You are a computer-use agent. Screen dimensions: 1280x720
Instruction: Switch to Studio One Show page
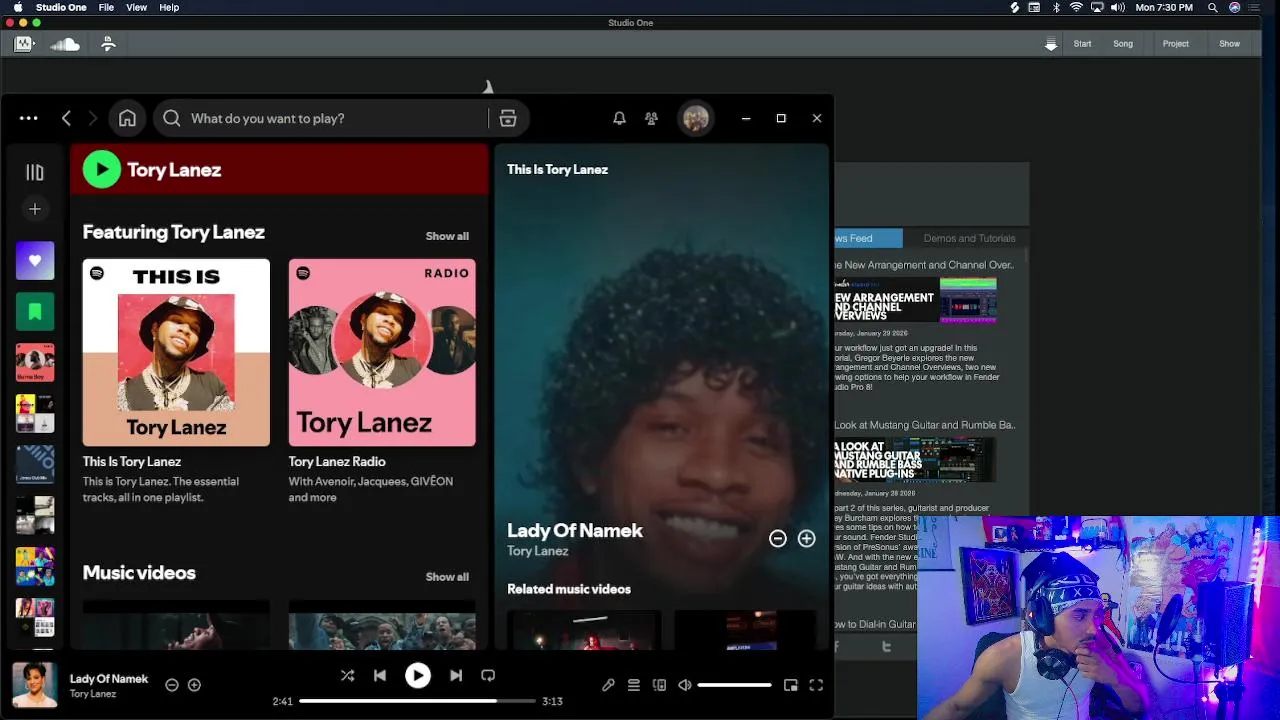pyautogui.click(x=1230, y=44)
